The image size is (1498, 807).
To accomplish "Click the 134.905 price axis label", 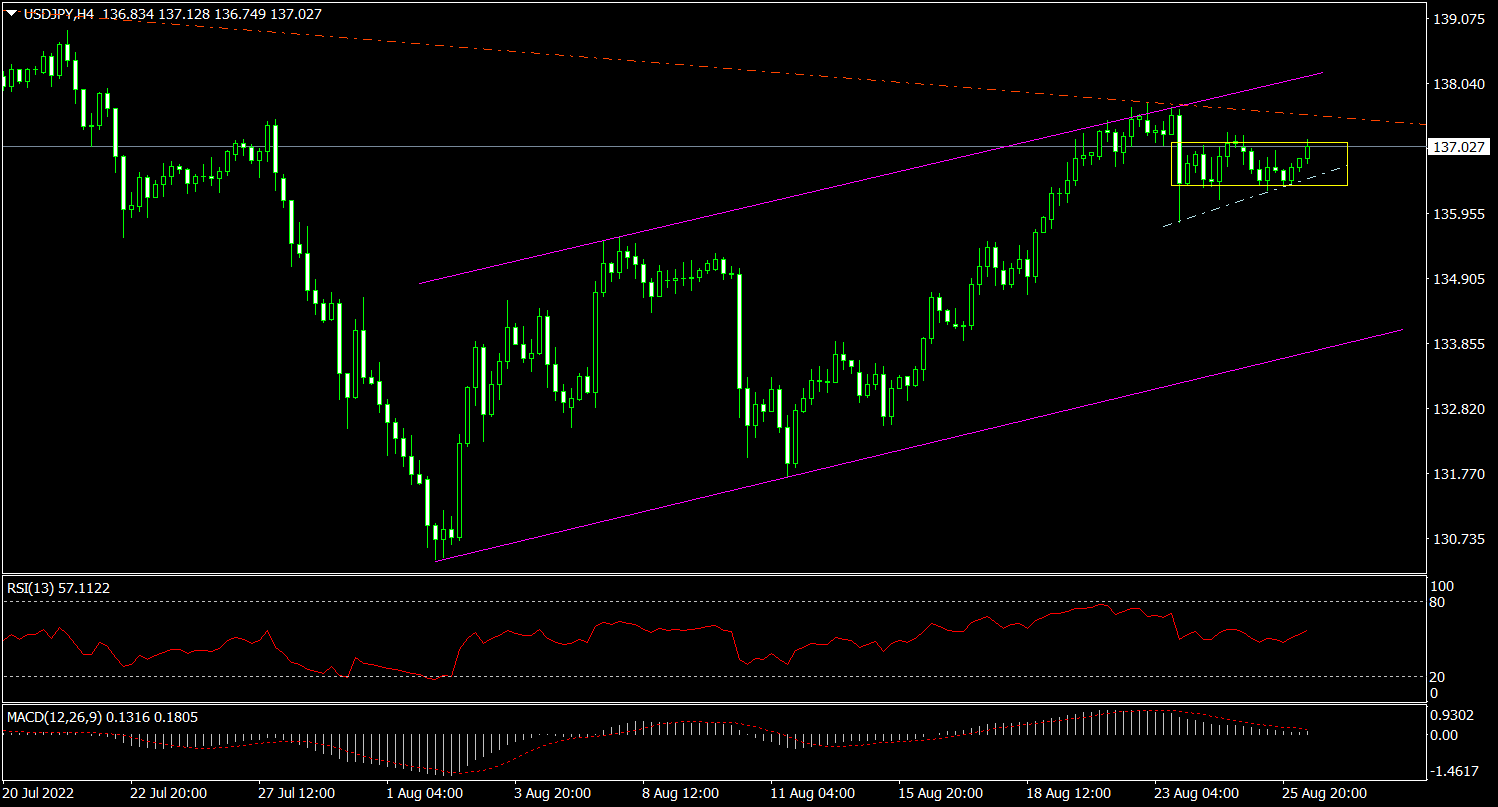I will pos(1458,279).
